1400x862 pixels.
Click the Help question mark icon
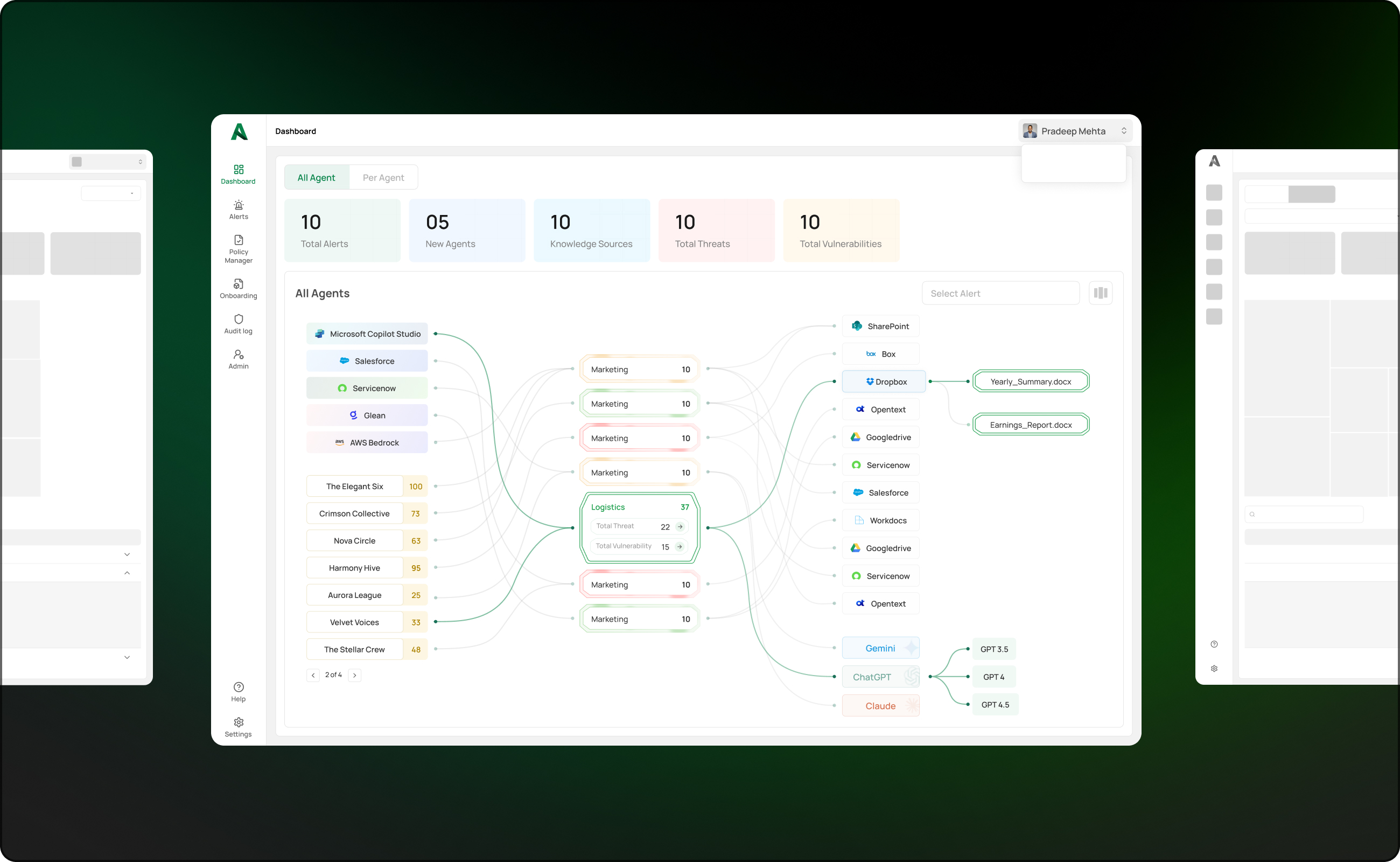coord(238,687)
